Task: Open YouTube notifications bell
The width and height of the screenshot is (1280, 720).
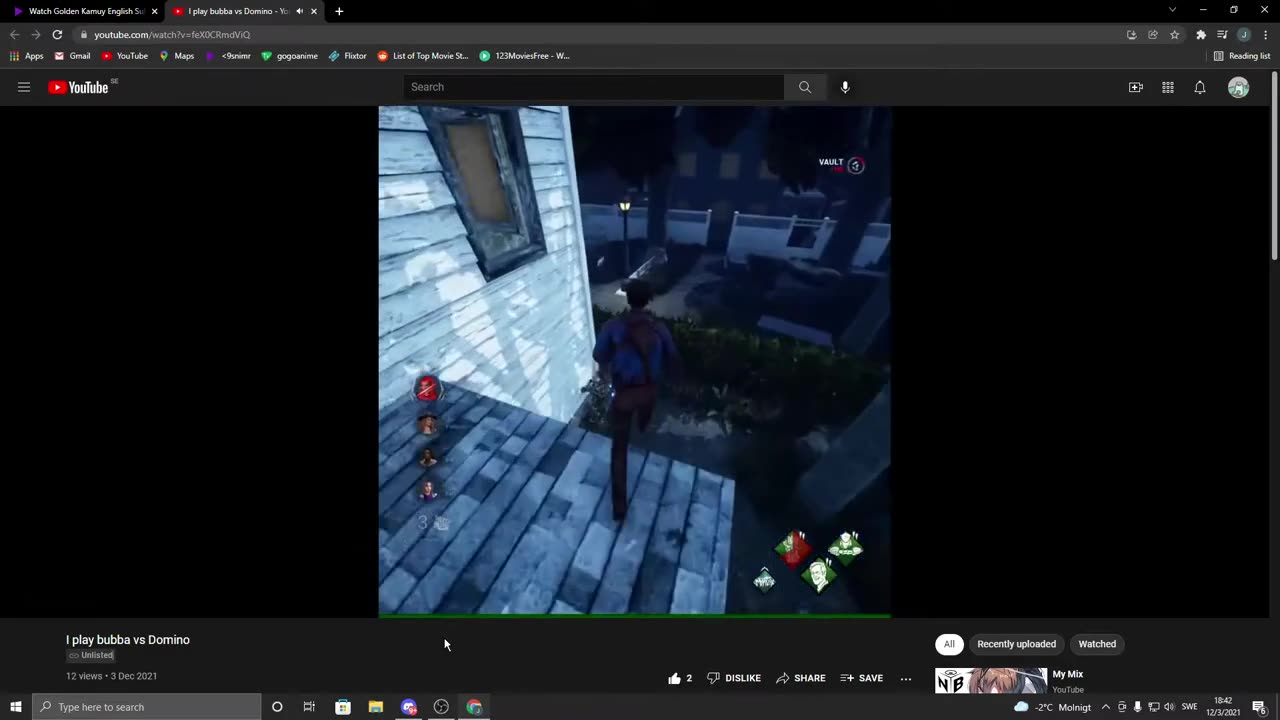Action: (1200, 87)
